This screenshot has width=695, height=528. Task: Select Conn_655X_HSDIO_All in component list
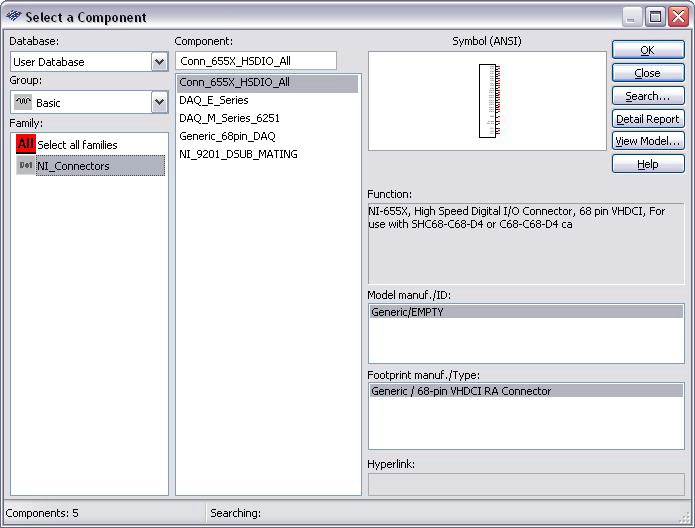pos(234,83)
